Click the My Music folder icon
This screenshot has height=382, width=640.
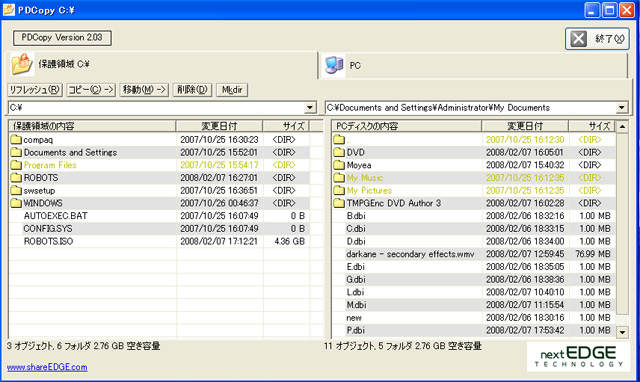(339, 178)
